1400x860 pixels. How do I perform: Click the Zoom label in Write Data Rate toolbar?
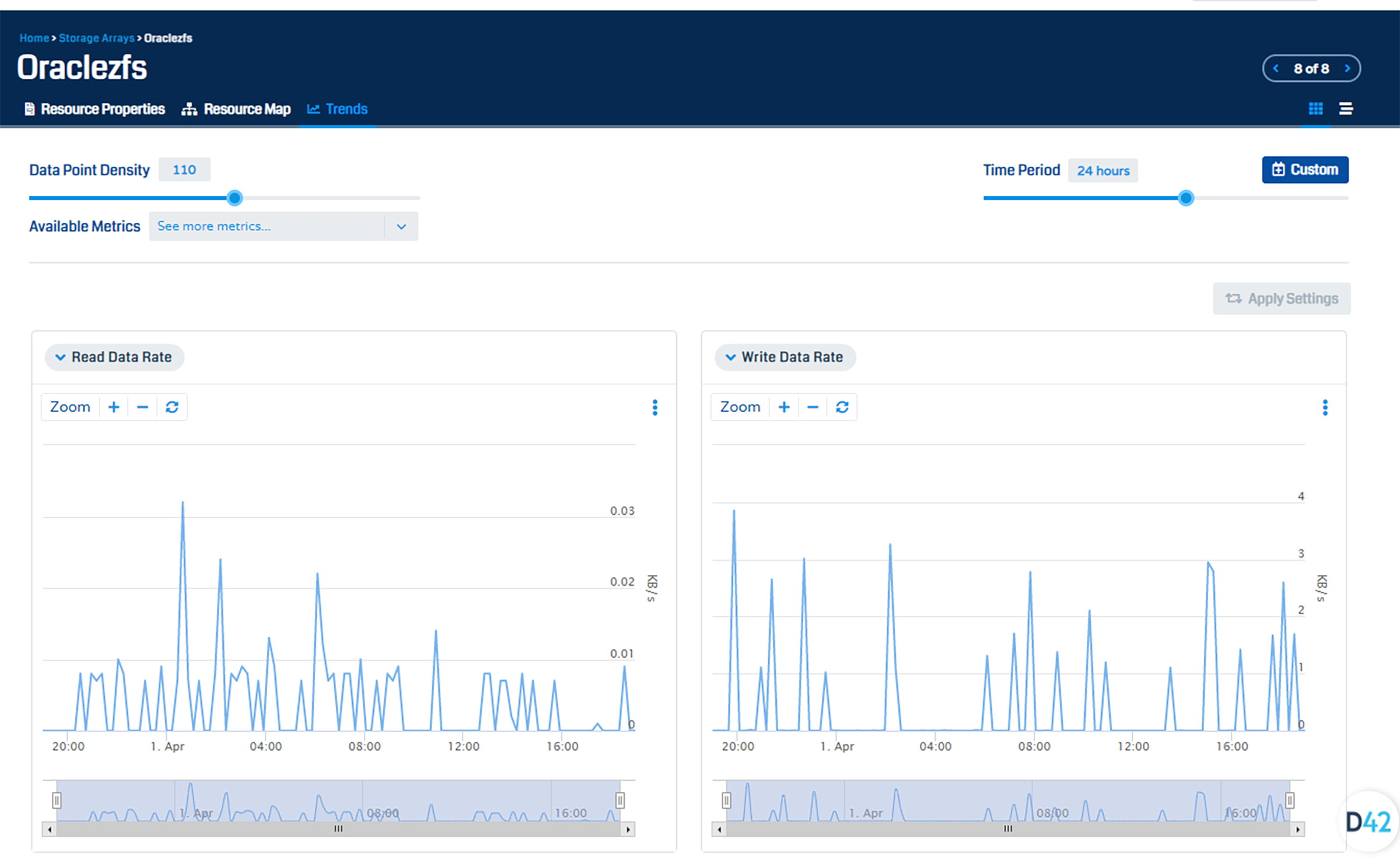pyautogui.click(x=740, y=407)
